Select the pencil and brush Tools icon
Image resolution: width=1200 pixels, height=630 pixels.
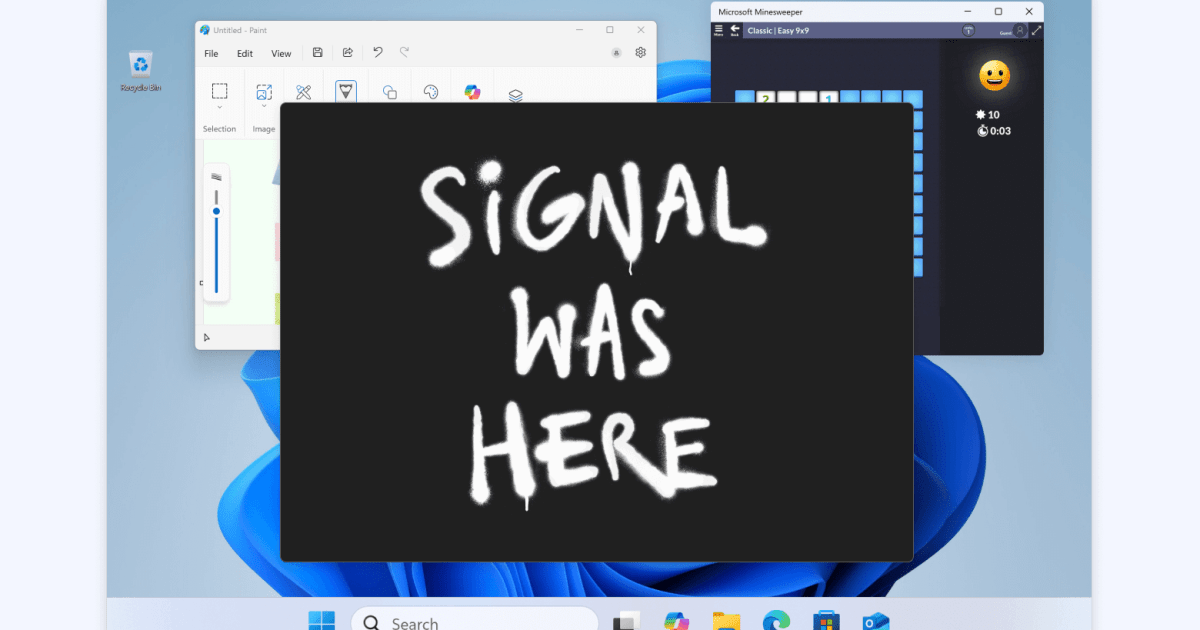pos(304,92)
